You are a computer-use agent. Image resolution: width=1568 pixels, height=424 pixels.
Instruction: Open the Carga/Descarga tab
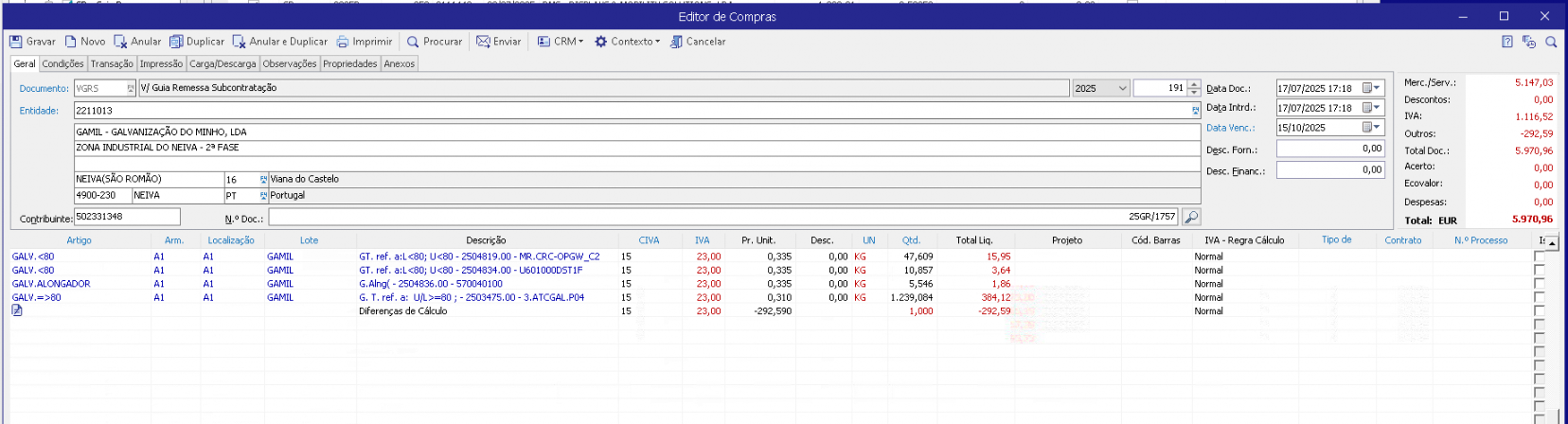pos(223,63)
